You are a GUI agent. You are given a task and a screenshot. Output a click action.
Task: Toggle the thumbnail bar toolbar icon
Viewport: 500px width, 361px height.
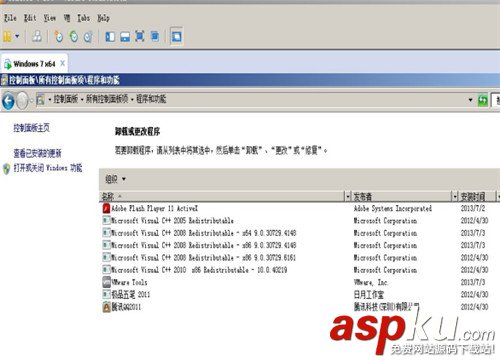point(125,37)
